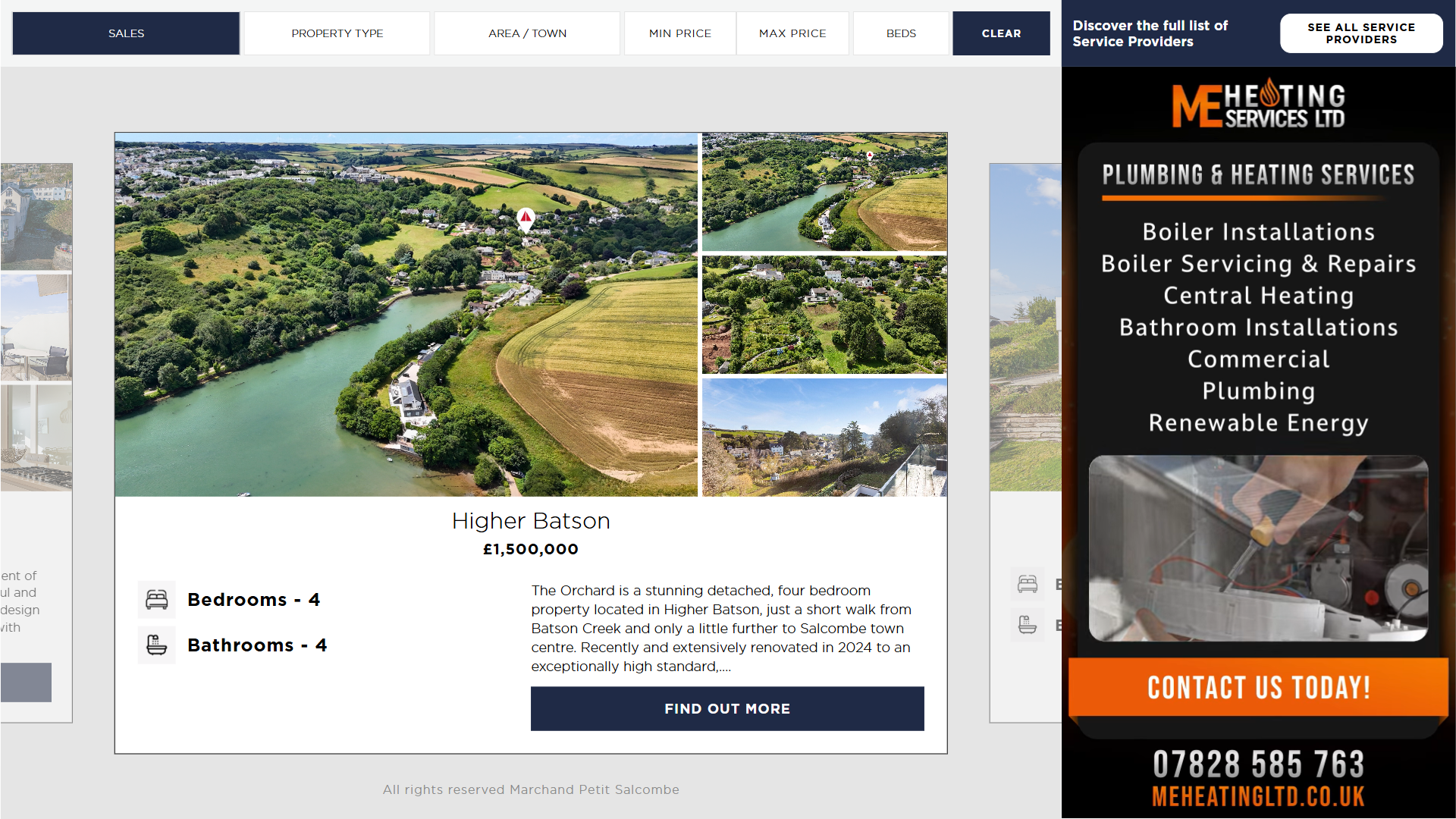Screen dimensions: 1456x819
Task: Click the red map pin on aerial photo
Action: tap(526, 219)
